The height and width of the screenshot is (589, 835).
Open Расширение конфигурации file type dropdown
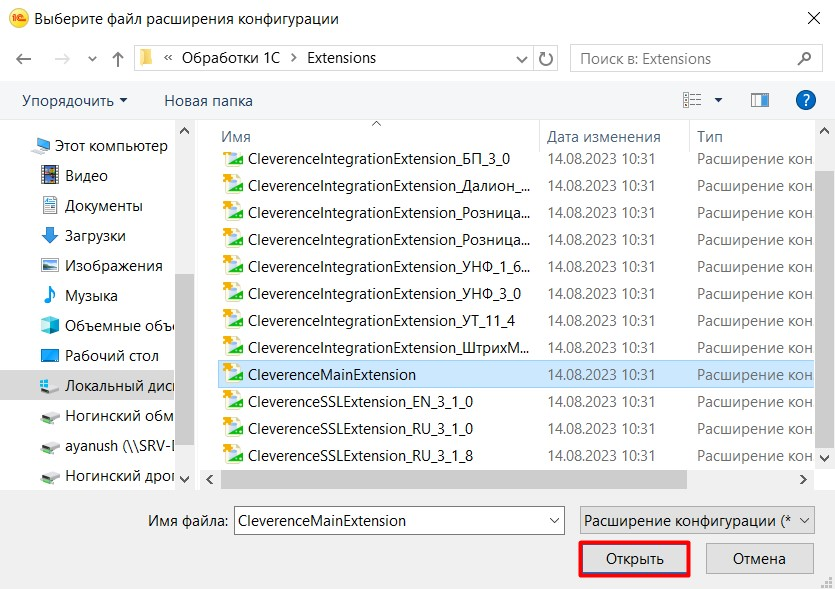coord(697,520)
